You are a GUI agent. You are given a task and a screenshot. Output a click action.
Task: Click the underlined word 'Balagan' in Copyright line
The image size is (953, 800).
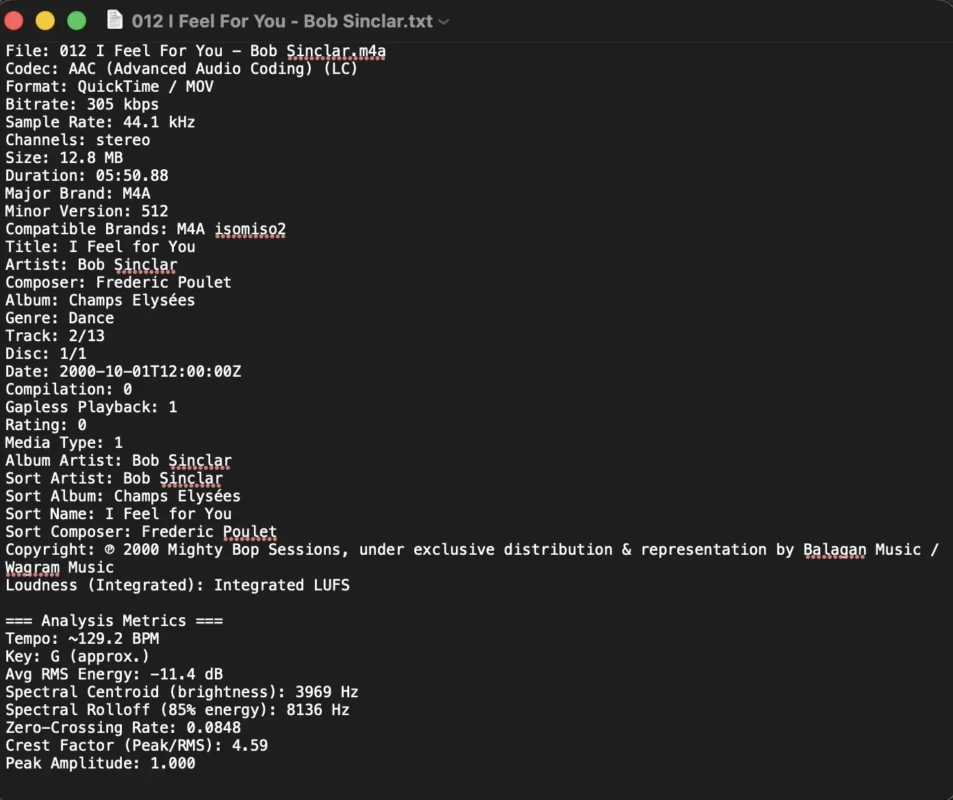pyautogui.click(x=835, y=550)
